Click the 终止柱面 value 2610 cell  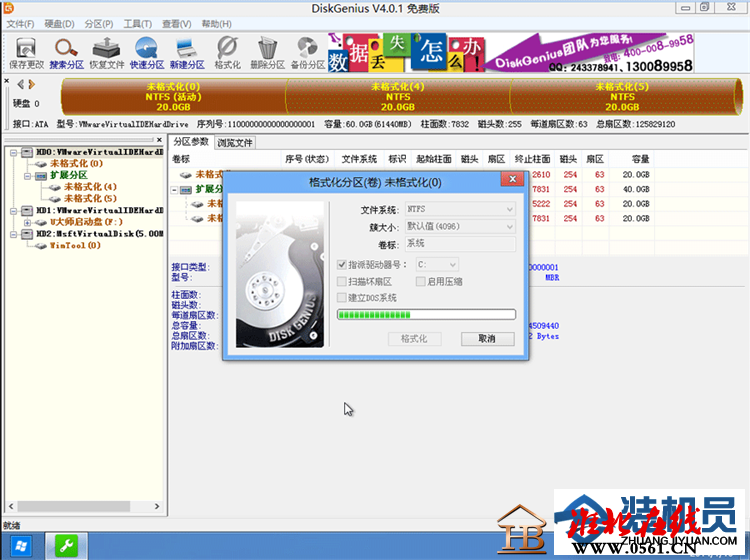click(541, 175)
